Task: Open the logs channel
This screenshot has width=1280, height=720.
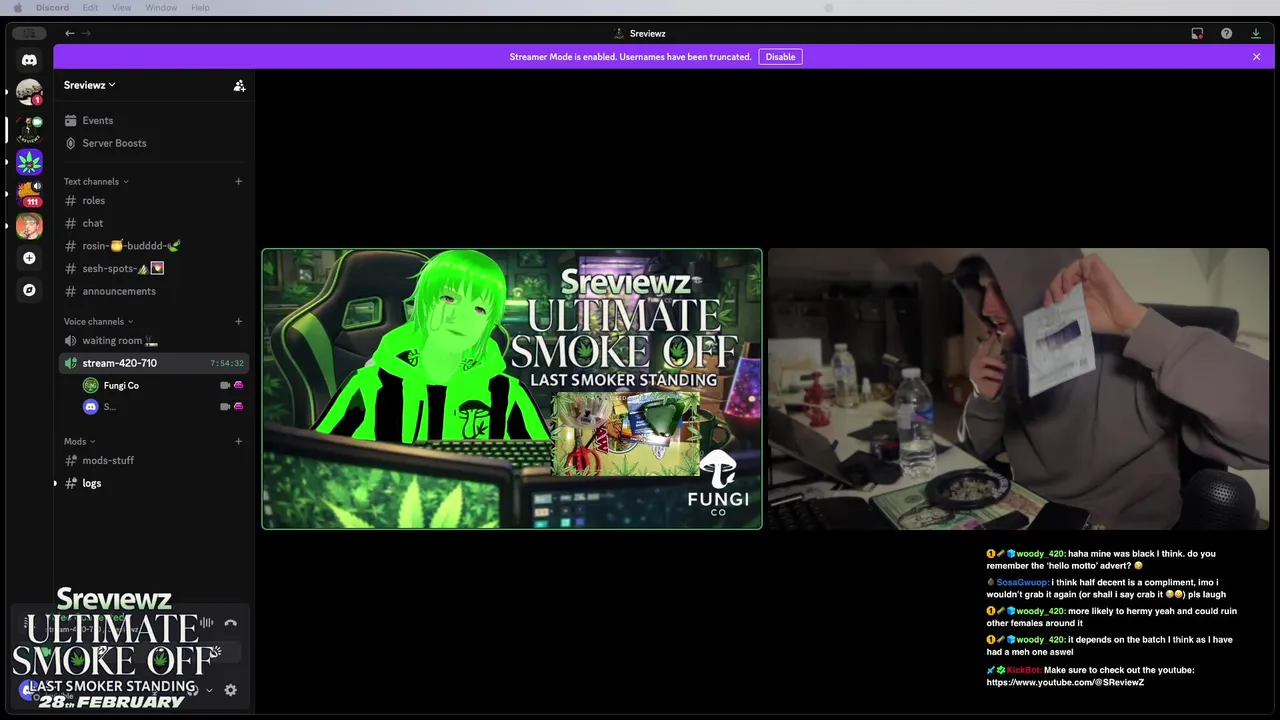Action: pos(153,483)
